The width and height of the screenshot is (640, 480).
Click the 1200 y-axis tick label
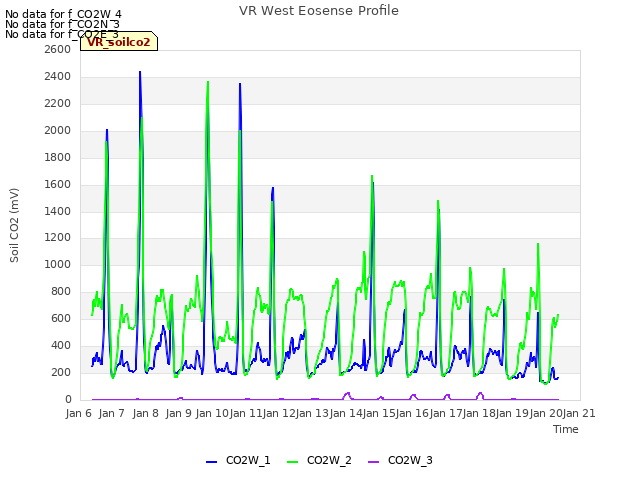pyautogui.click(x=58, y=238)
